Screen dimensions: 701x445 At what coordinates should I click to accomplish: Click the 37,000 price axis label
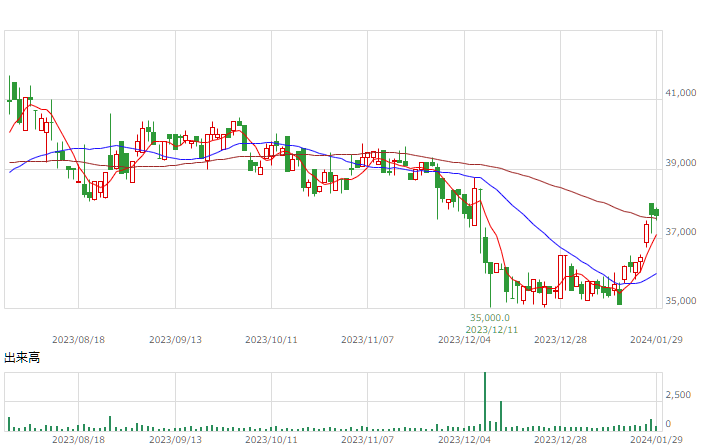[x=680, y=232]
